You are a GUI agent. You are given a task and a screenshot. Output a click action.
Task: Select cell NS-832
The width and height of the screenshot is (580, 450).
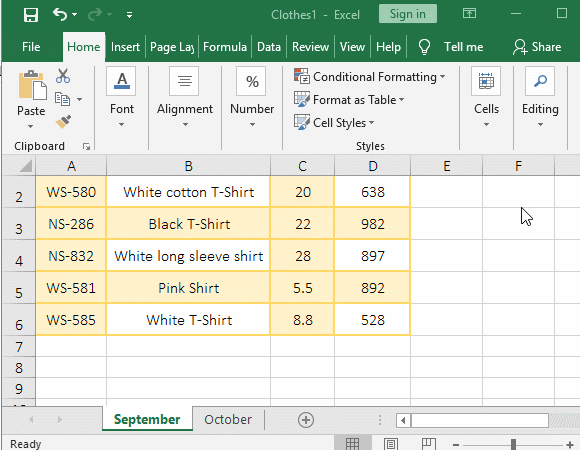pyautogui.click(x=71, y=256)
